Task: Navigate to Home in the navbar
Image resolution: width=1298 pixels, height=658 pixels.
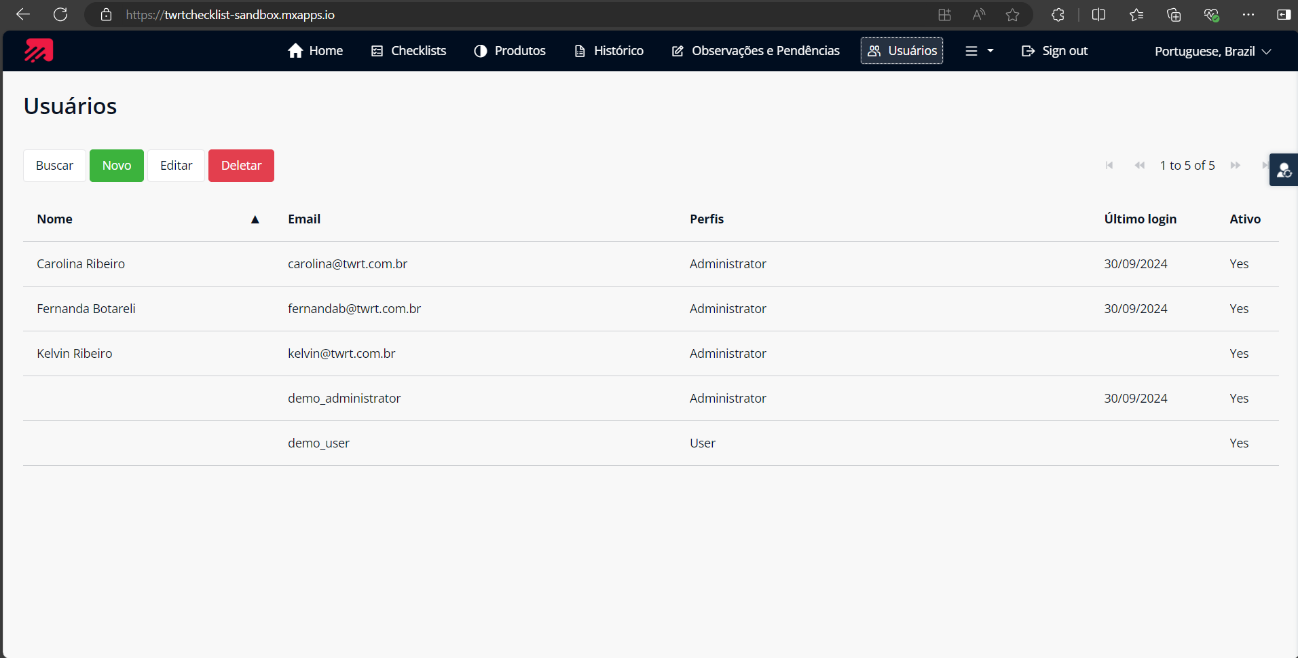Action: (x=315, y=51)
